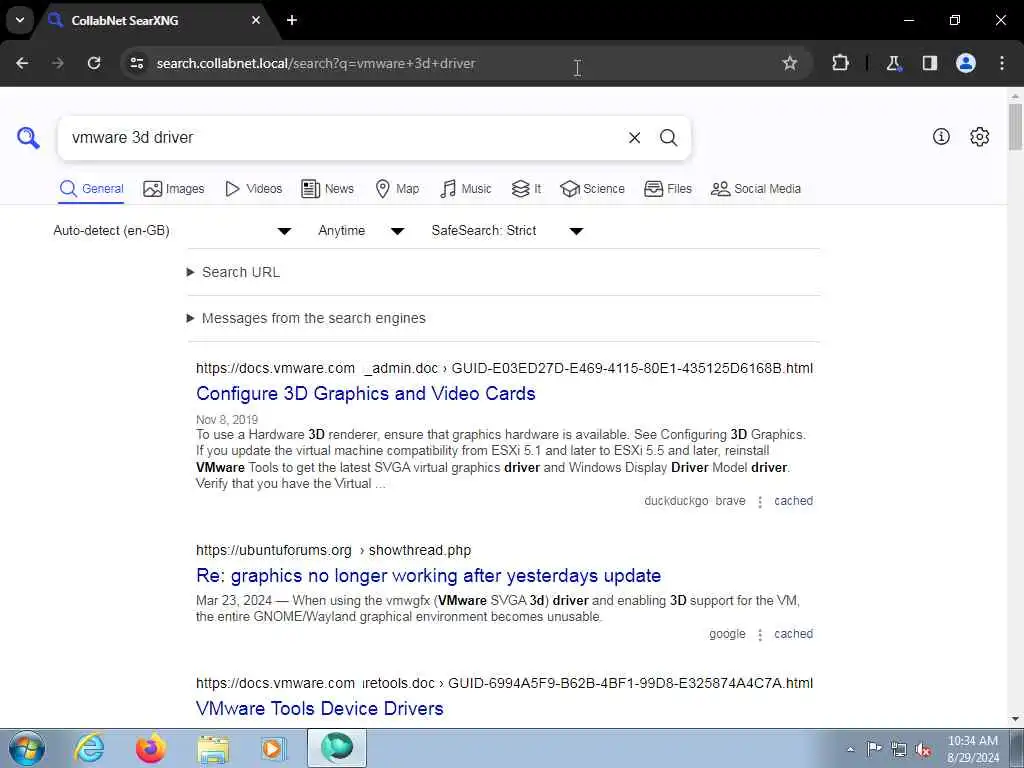Bookmark this page with star
Viewport: 1024px width, 768px height.
[790, 63]
